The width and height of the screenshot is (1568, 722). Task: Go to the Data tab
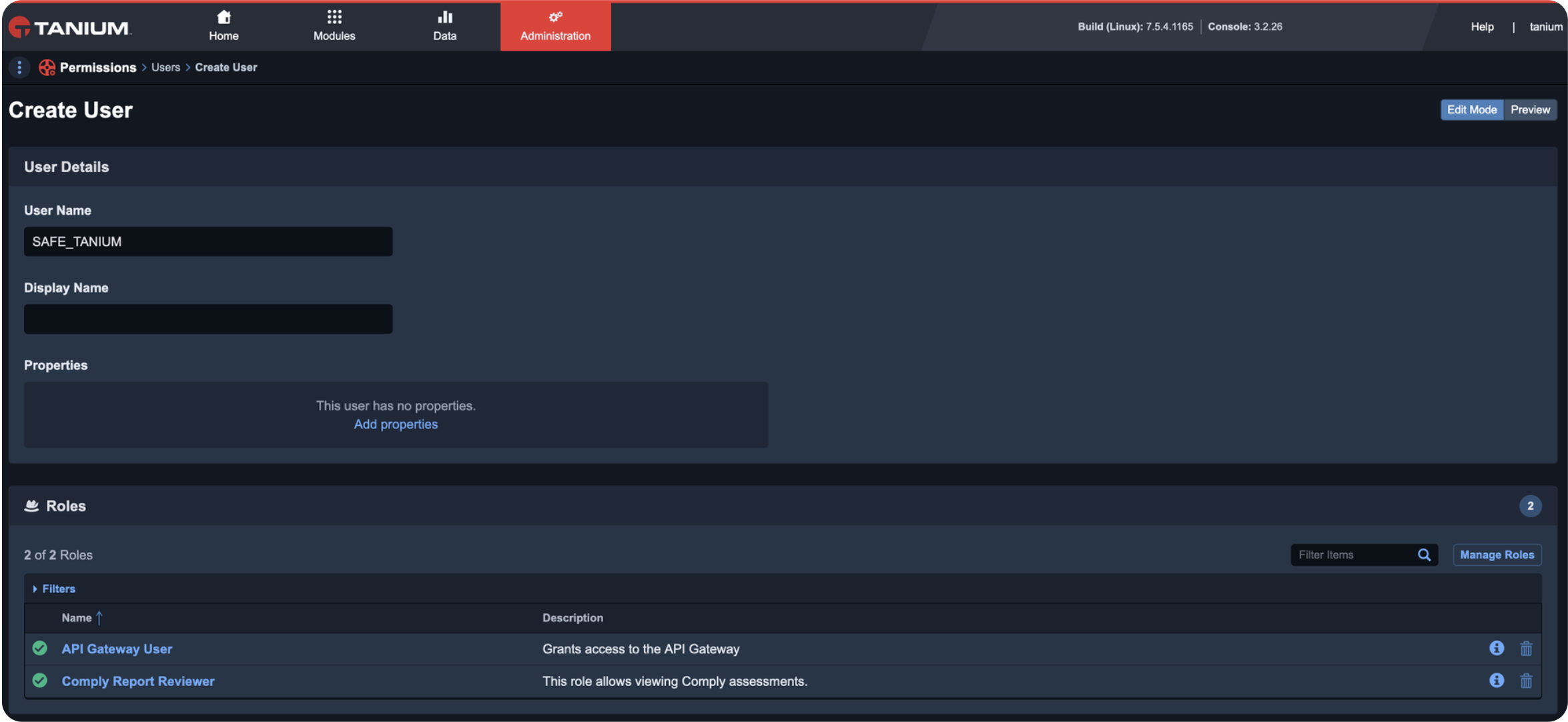445,26
